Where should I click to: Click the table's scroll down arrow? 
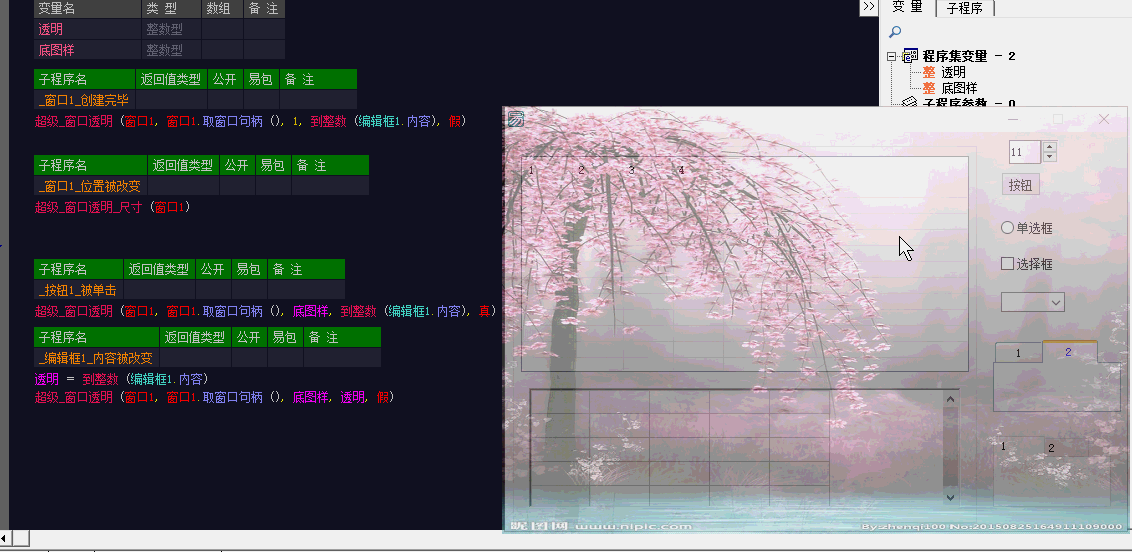point(950,496)
